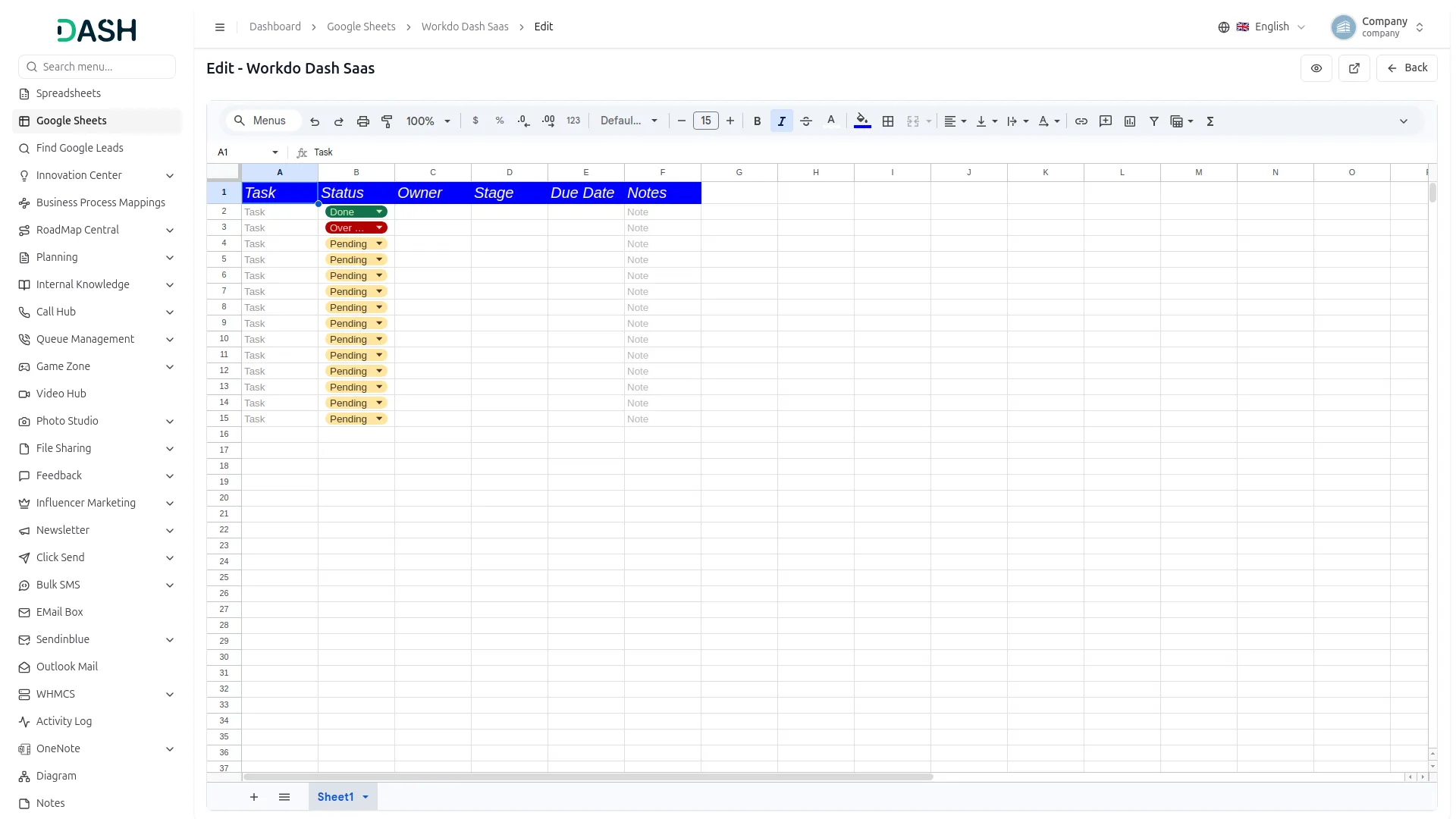Add a comment using the comment icon
This screenshot has width=1456, height=819.
[x=1106, y=121]
